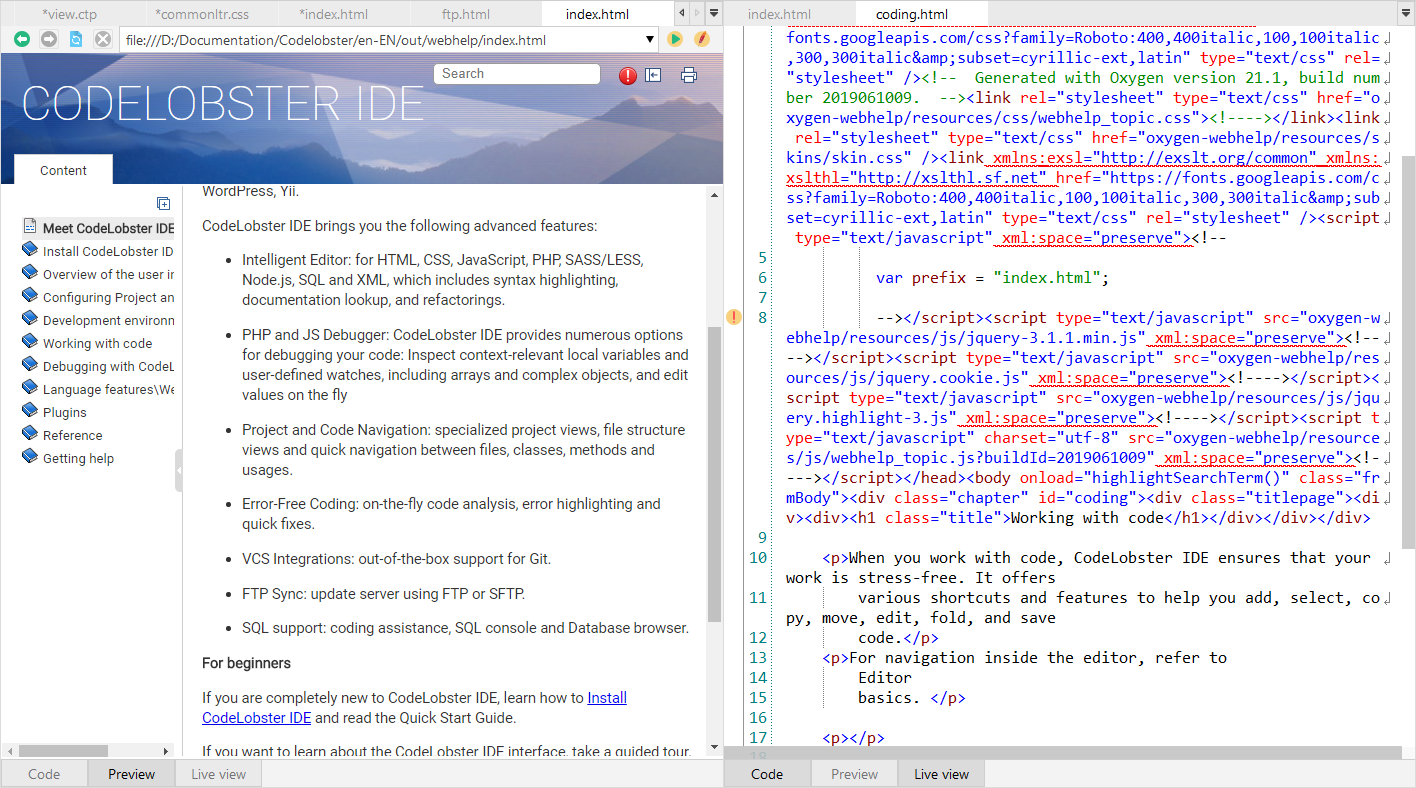
Task: Open the URL address history dropdown
Action: 652,40
